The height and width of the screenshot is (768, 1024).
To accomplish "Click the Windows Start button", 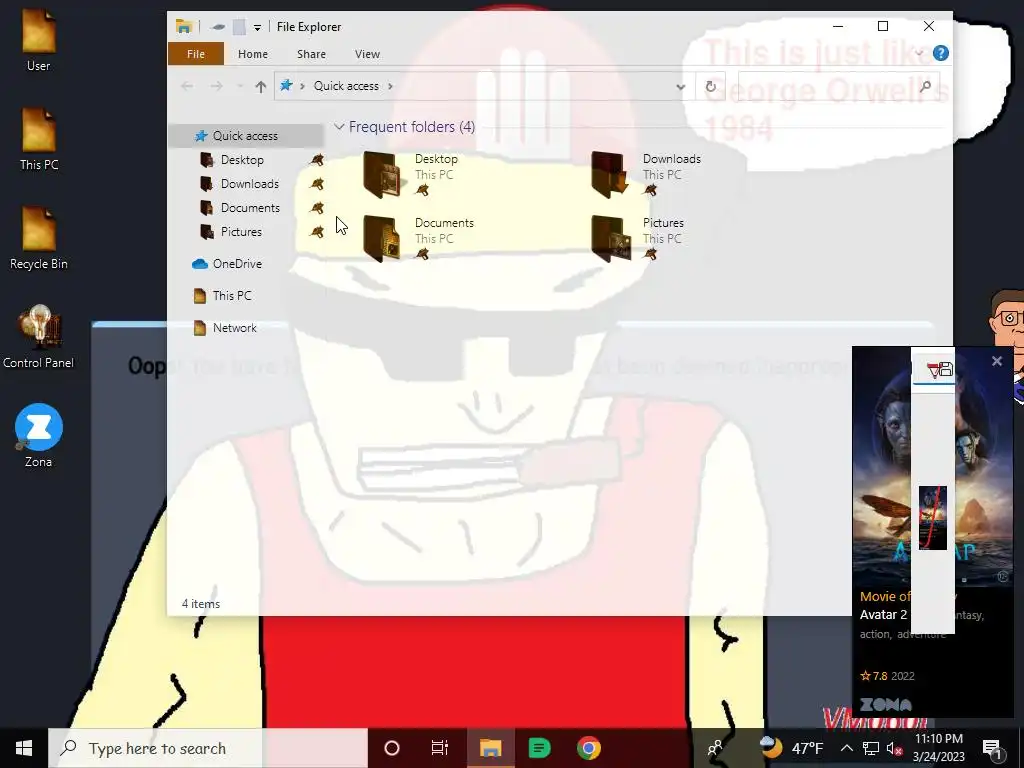I will click(x=24, y=748).
